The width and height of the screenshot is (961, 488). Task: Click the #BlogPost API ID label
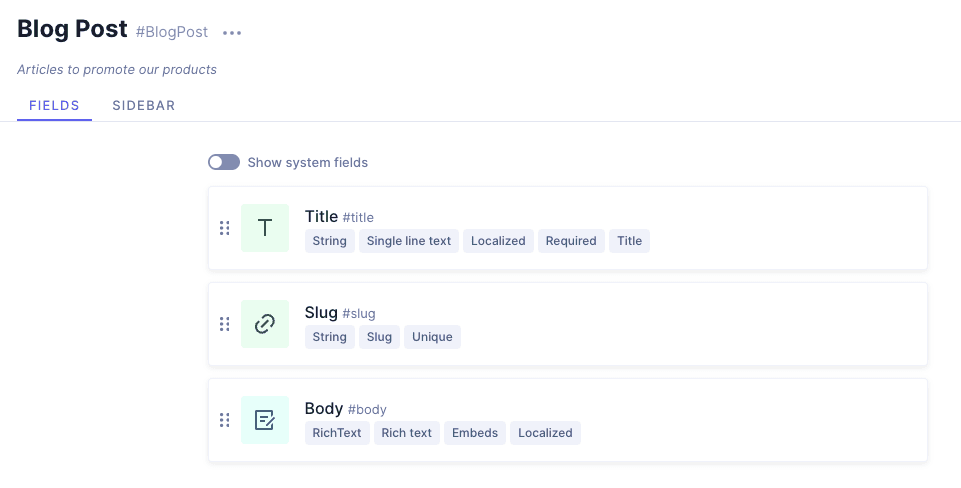point(172,32)
